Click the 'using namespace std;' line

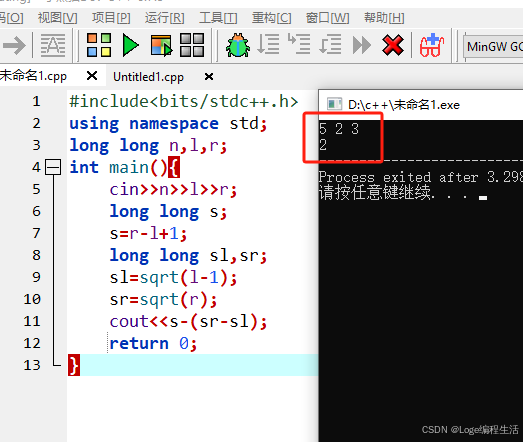coord(168,124)
